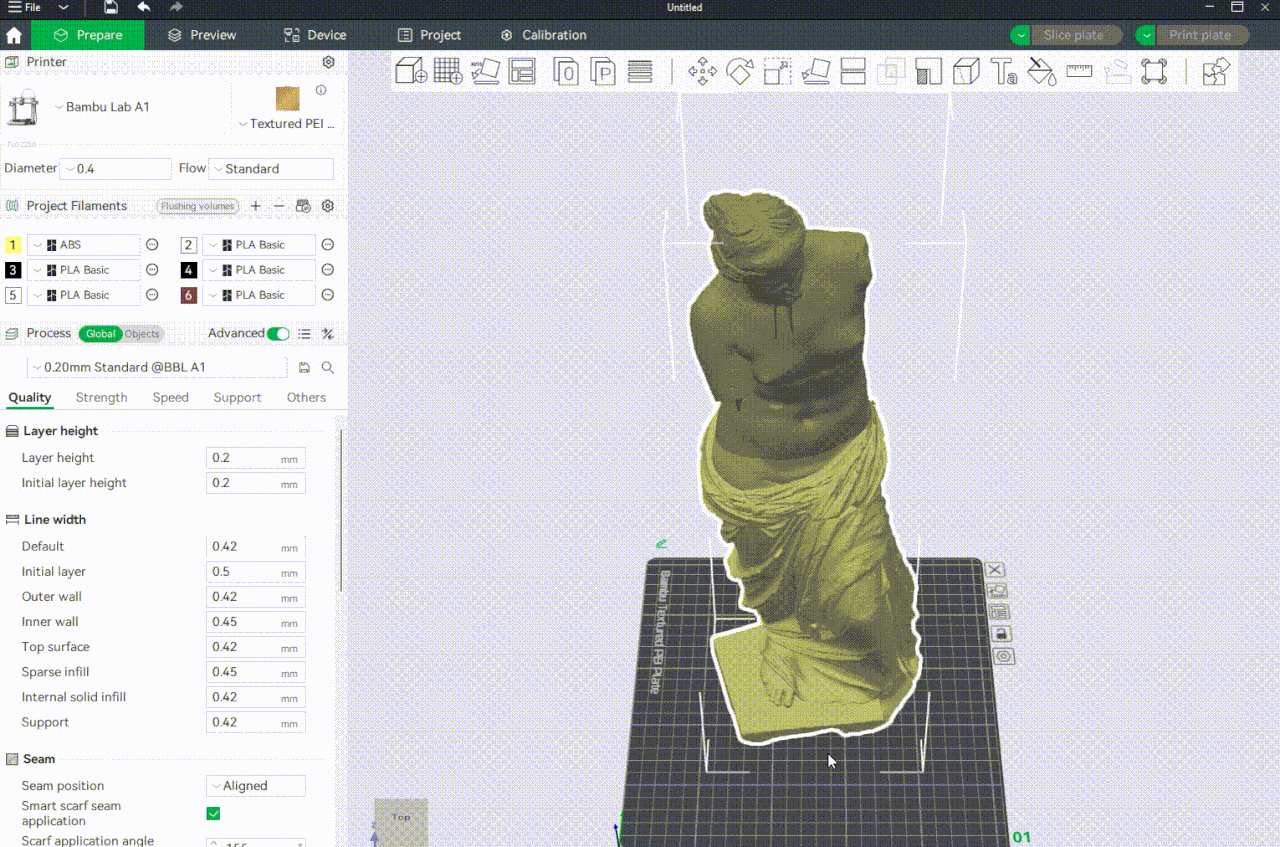Select Global process scope
The height and width of the screenshot is (847, 1280).
[100, 334]
